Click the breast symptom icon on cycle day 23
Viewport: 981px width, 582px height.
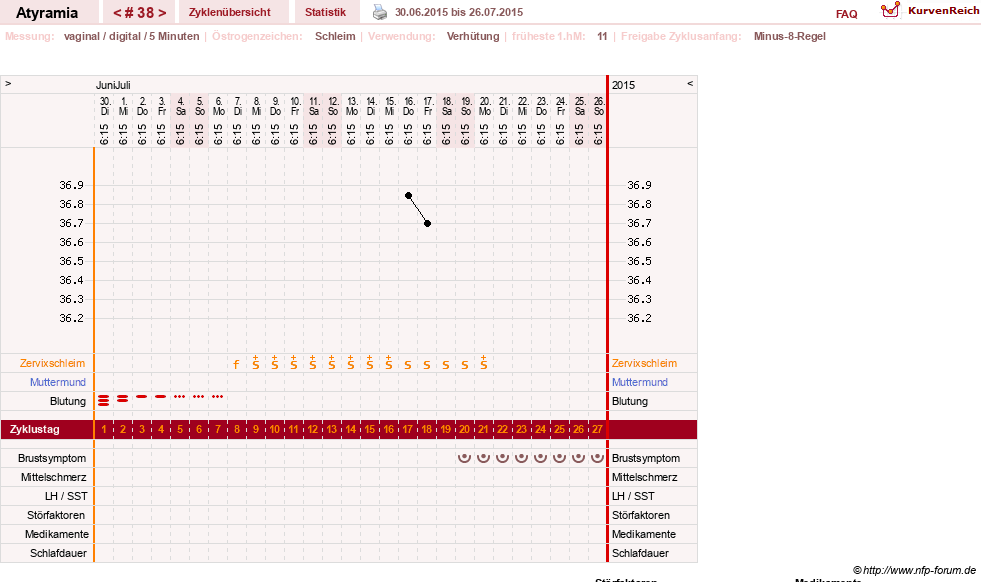521,457
